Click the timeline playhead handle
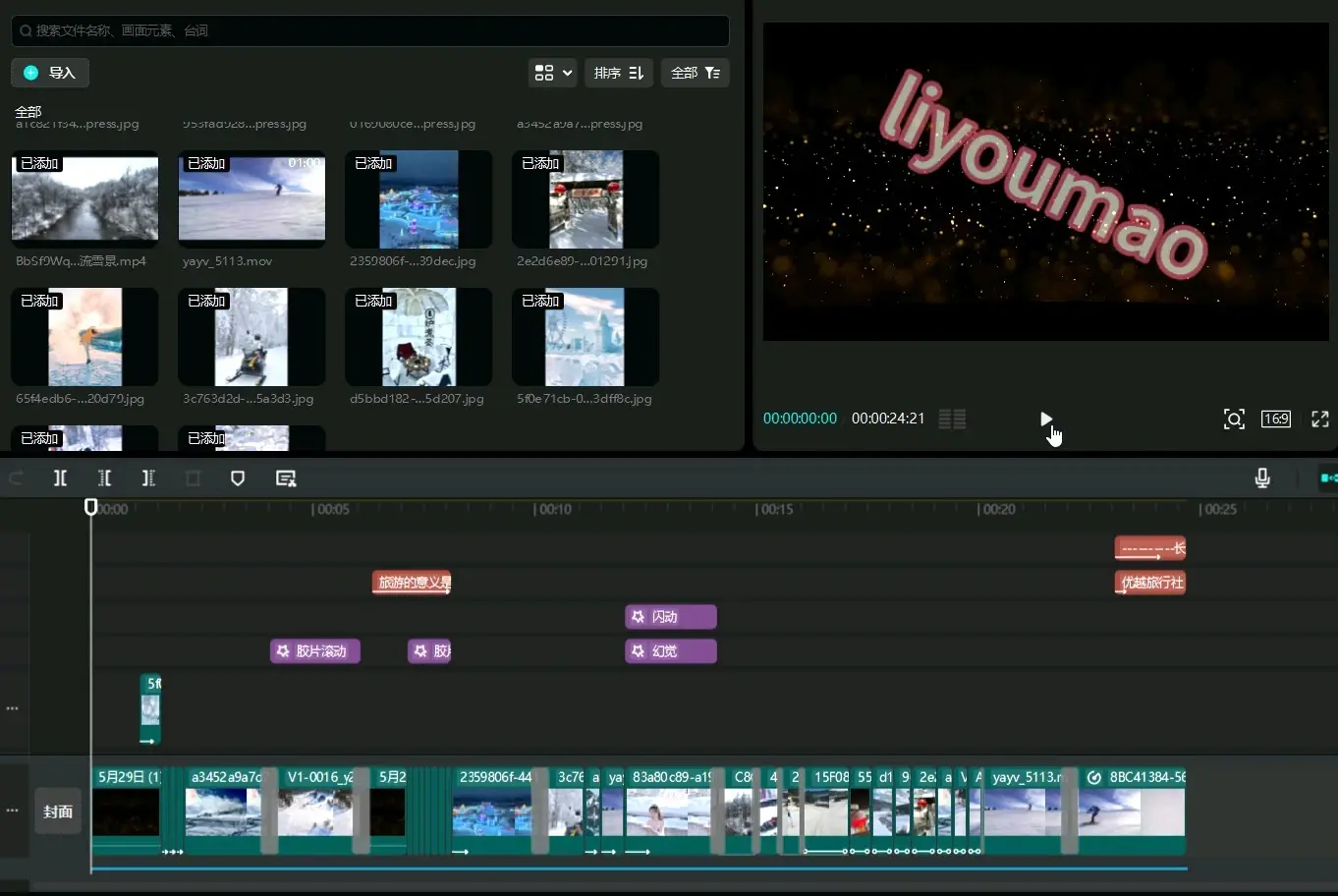 pos(91,507)
